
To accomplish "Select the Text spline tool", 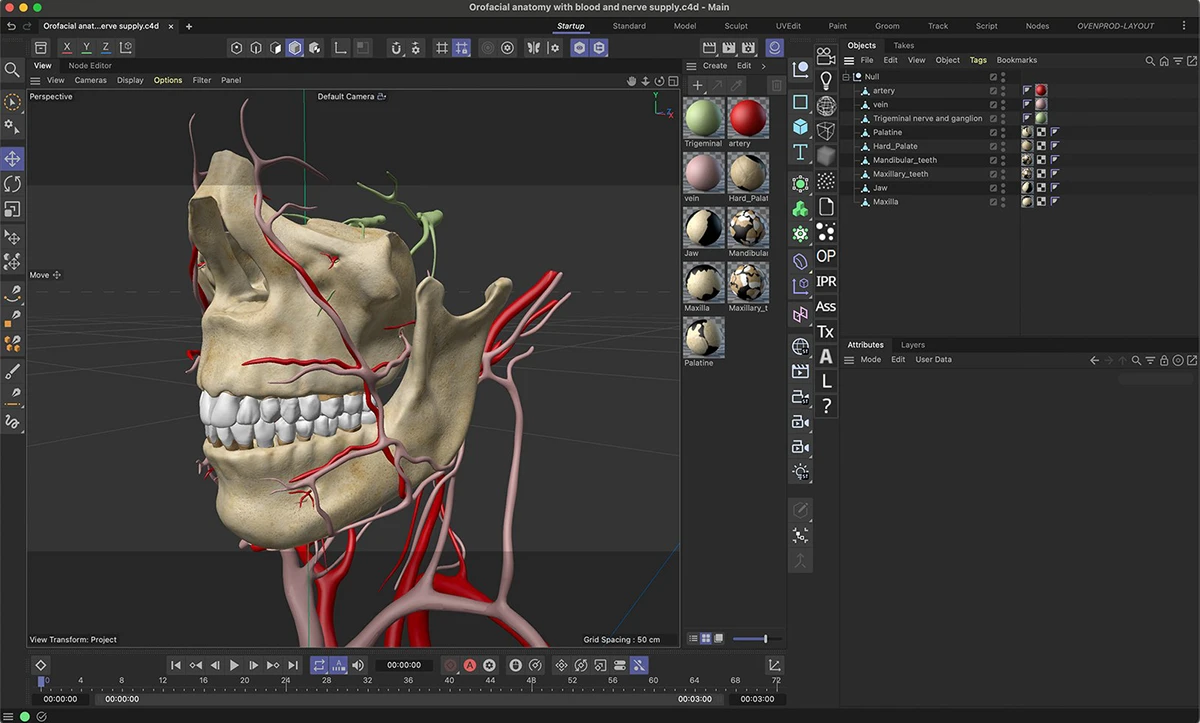I will point(800,152).
